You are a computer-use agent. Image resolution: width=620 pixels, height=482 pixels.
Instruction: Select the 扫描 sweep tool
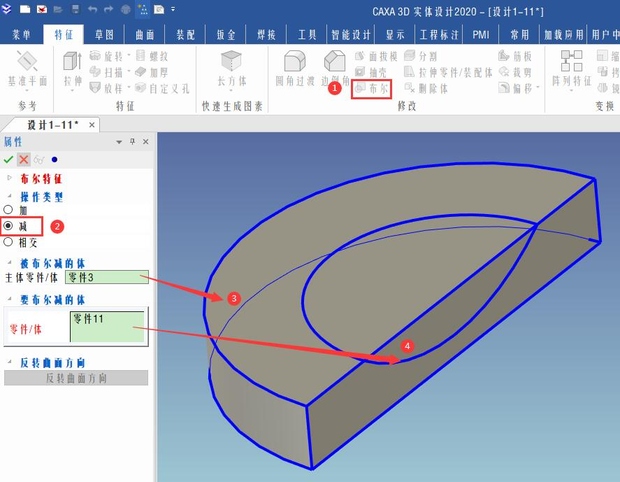[x=106, y=72]
